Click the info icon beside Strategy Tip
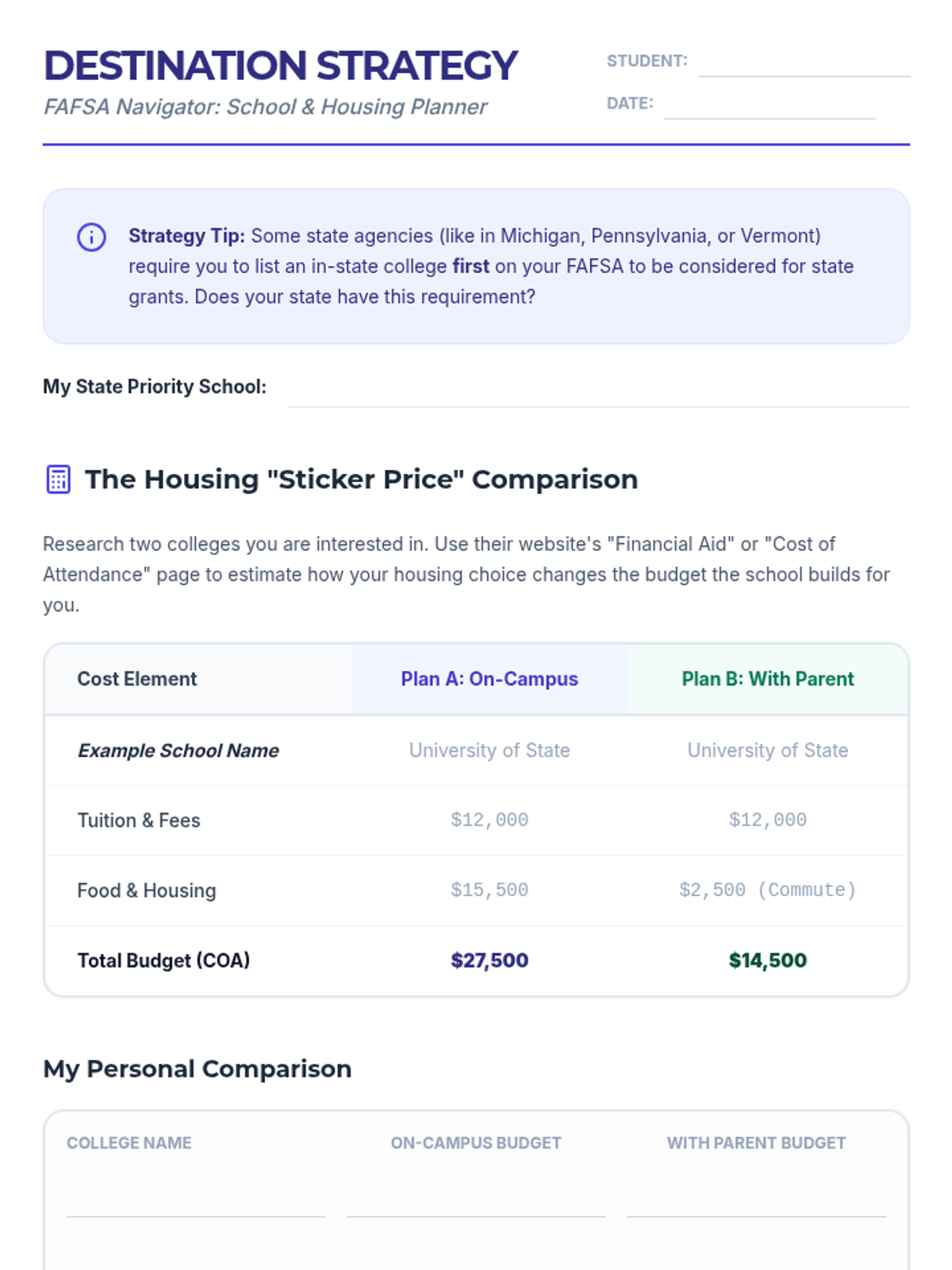The width and height of the screenshot is (952, 1270). pos(91,237)
